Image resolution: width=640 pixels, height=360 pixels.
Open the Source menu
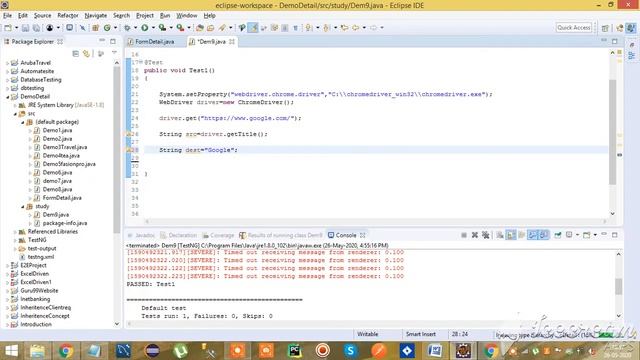coord(42,16)
